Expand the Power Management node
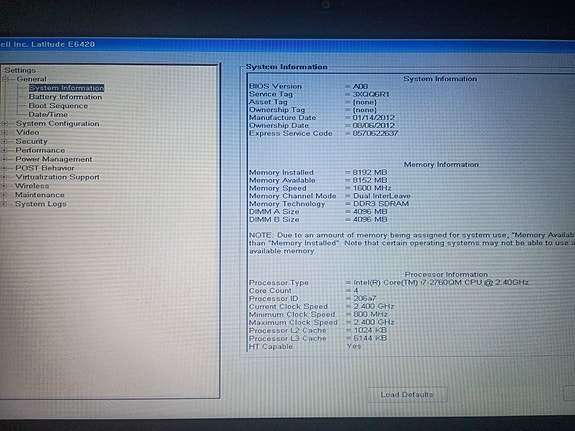This screenshot has height=431, width=575. click(x=4, y=160)
